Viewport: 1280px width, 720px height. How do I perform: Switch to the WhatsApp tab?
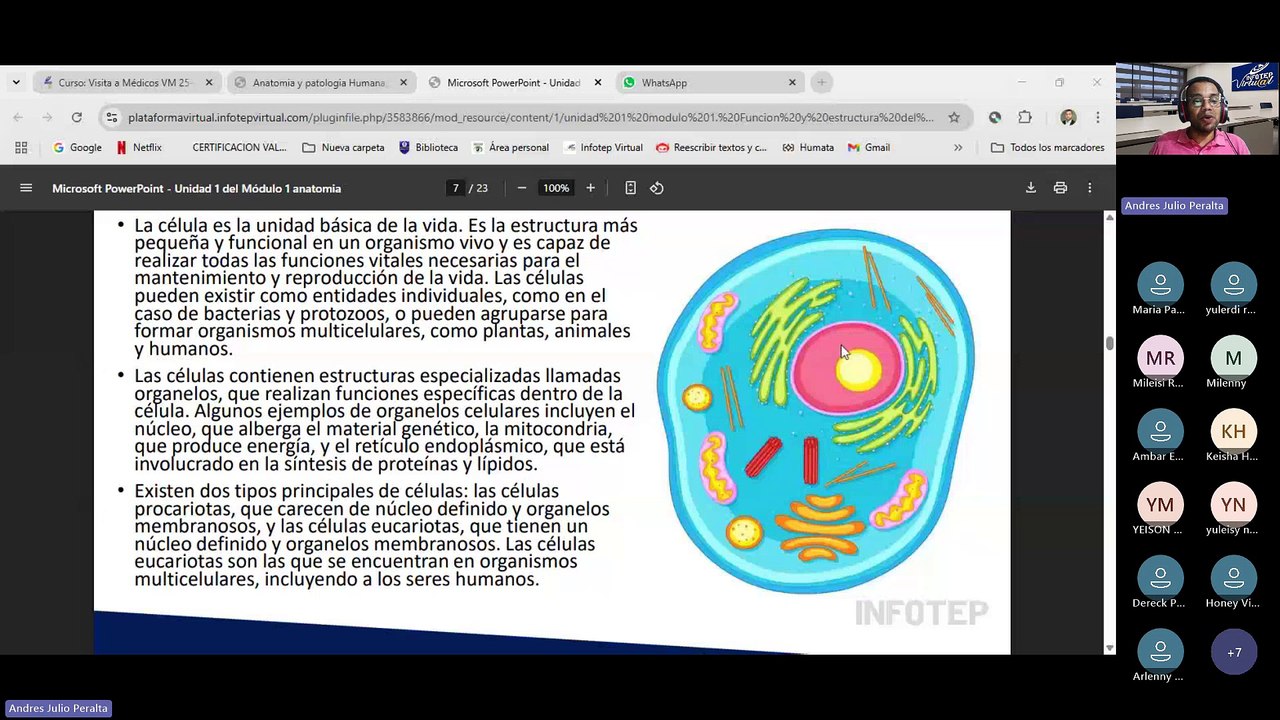pyautogui.click(x=709, y=83)
